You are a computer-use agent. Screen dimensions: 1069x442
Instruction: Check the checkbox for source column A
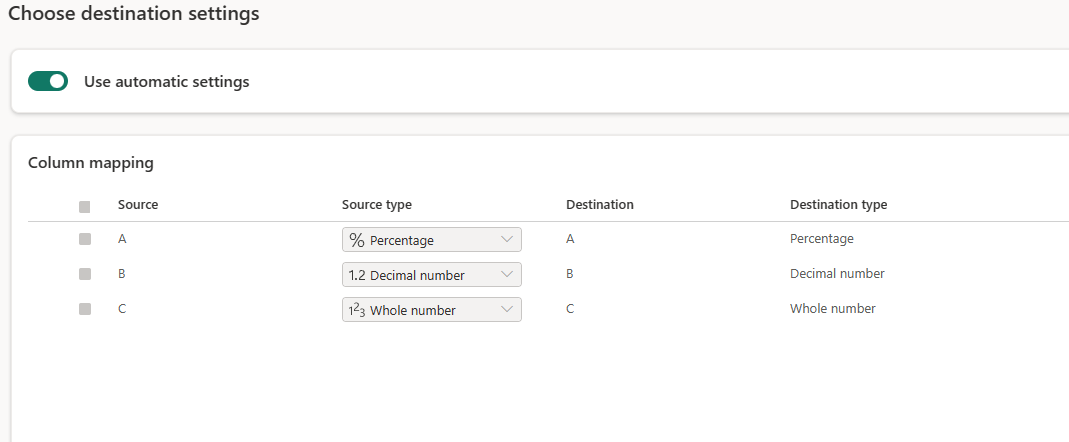tap(85, 239)
